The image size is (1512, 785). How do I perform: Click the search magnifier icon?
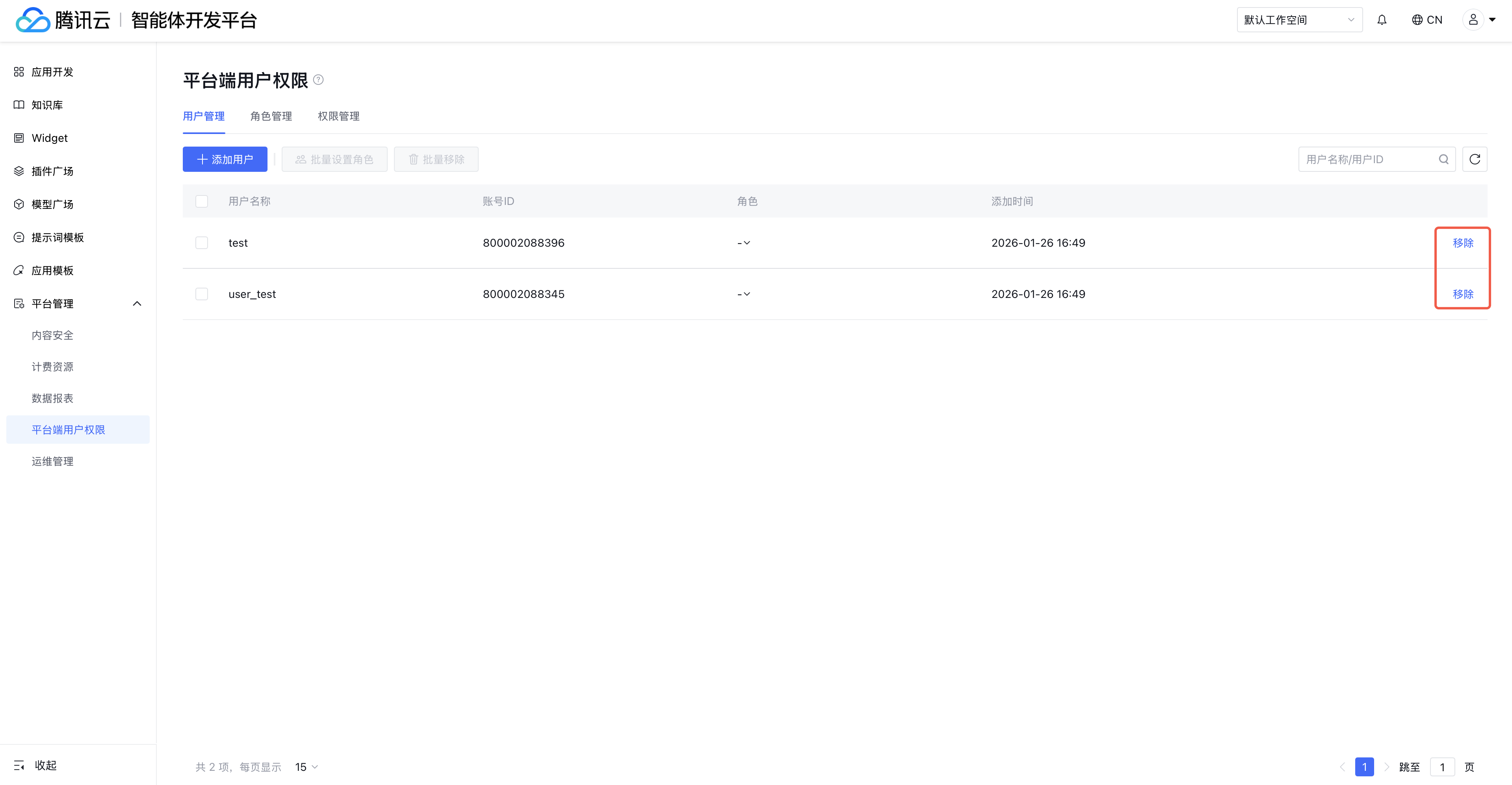(x=1443, y=159)
